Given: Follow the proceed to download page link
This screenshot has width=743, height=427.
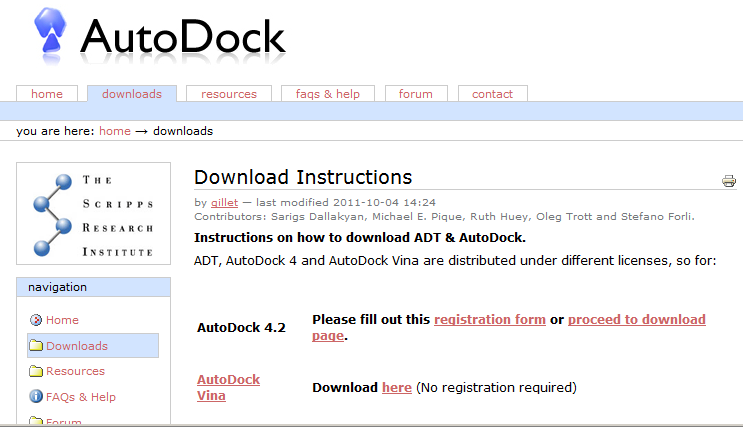Looking at the screenshot, I should (636, 320).
